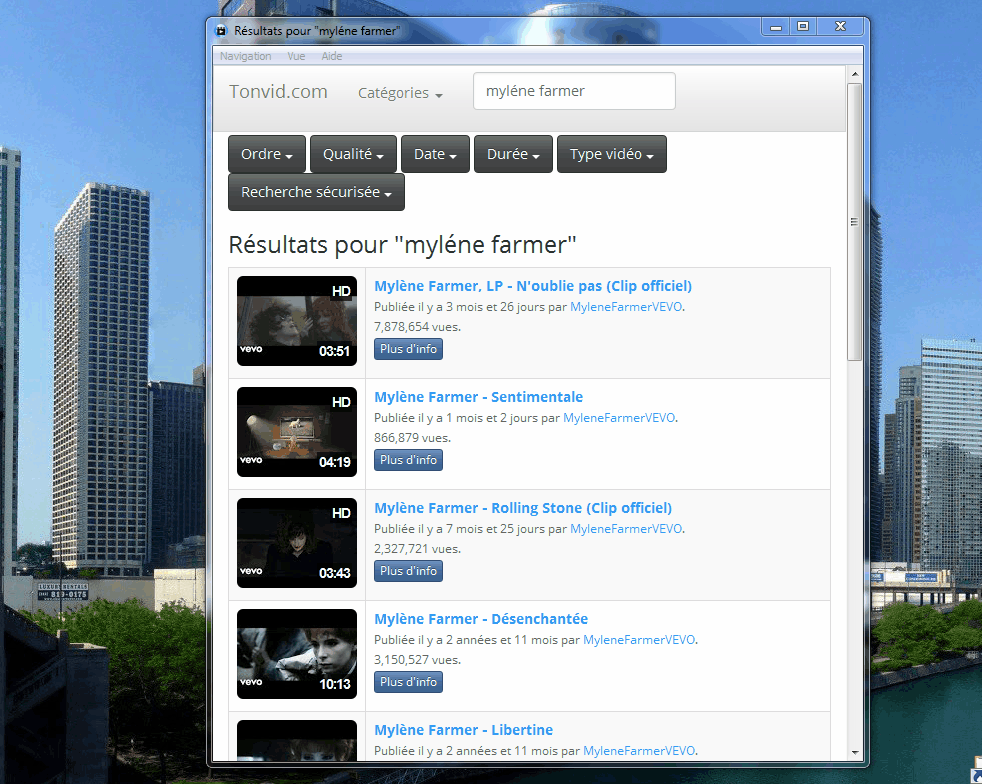
Task: Open the Ordre sort dropdown
Action: (x=267, y=154)
